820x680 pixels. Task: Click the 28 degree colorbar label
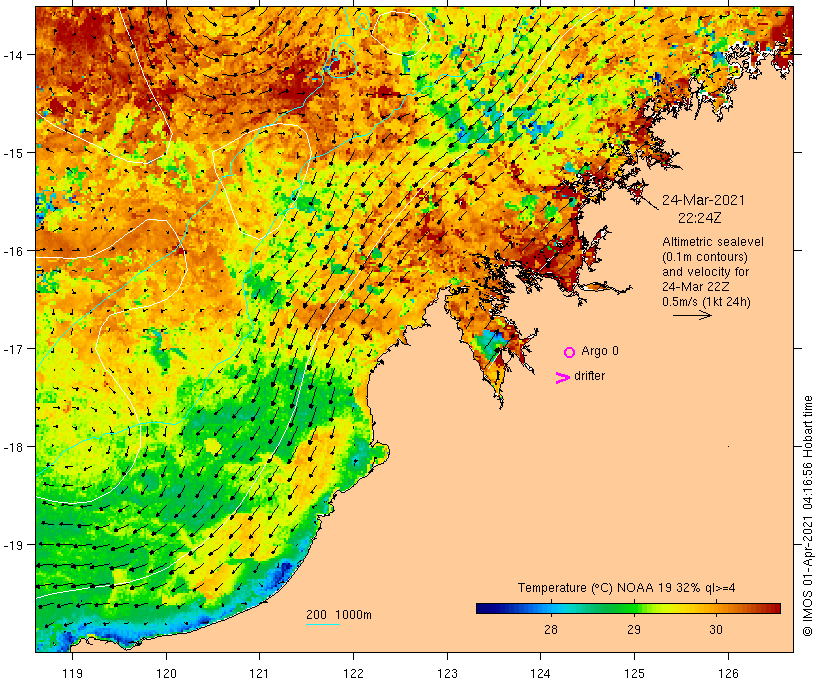(x=551, y=630)
